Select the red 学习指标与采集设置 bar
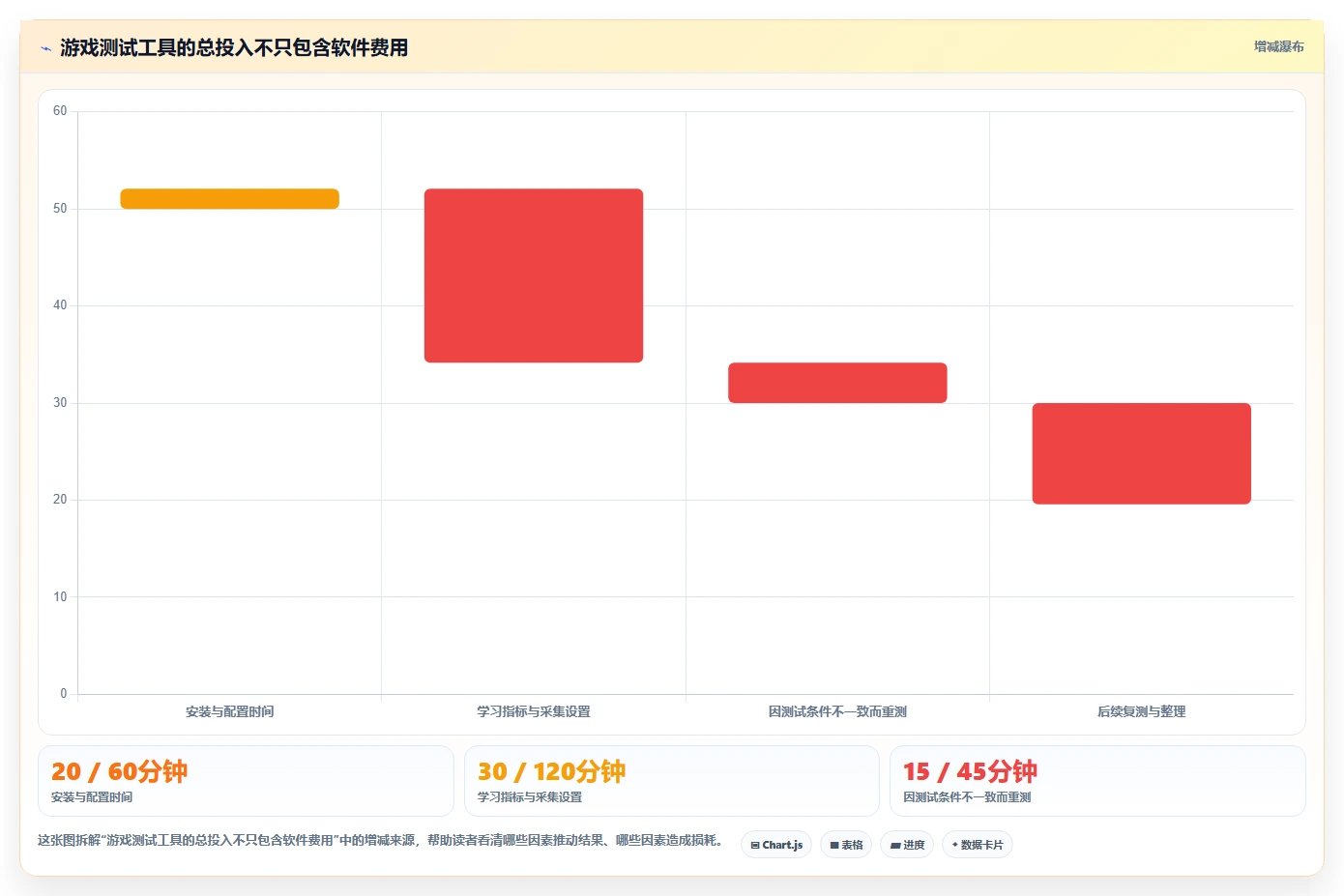This screenshot has width=1344, height=896. point(534,275)
